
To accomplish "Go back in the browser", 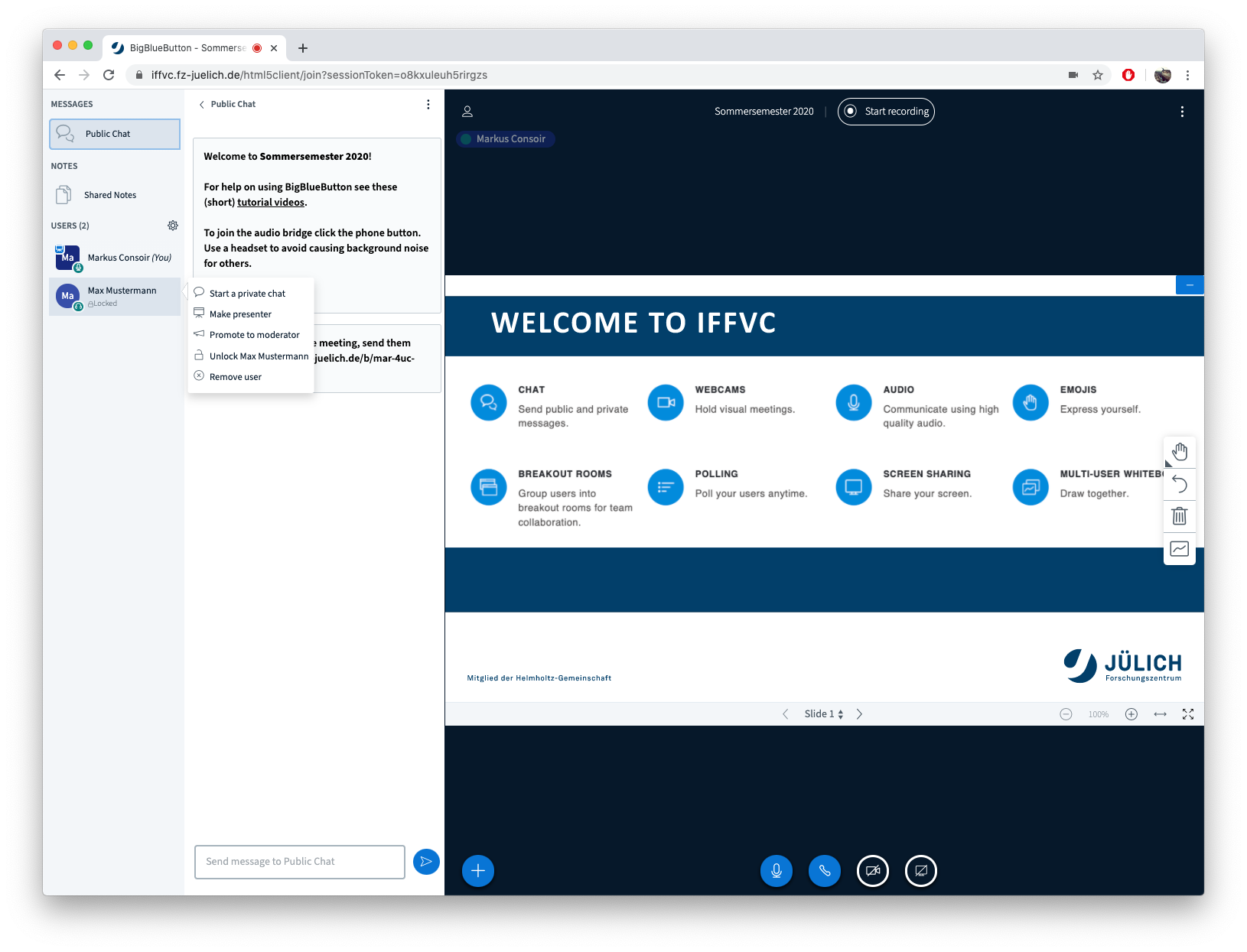I will 60,75.
